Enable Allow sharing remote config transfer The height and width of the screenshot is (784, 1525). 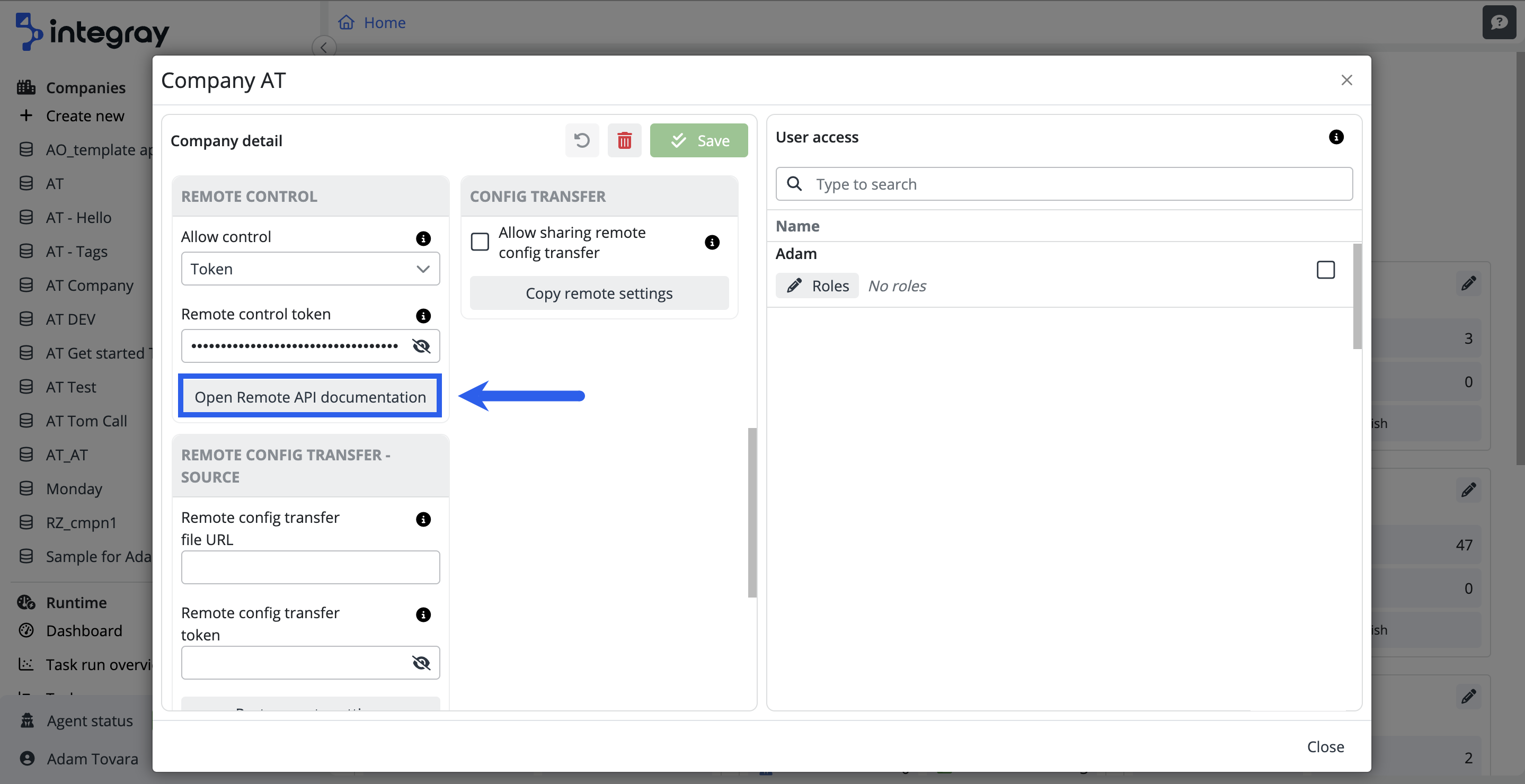click(x=480, y=242)
